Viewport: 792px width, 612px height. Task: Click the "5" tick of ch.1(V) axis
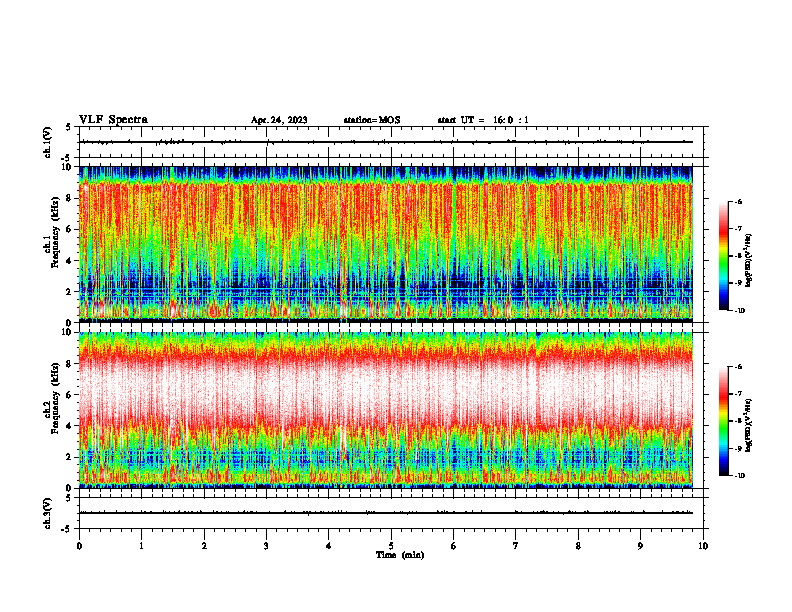pyautogui.click(x=70, y=128)
